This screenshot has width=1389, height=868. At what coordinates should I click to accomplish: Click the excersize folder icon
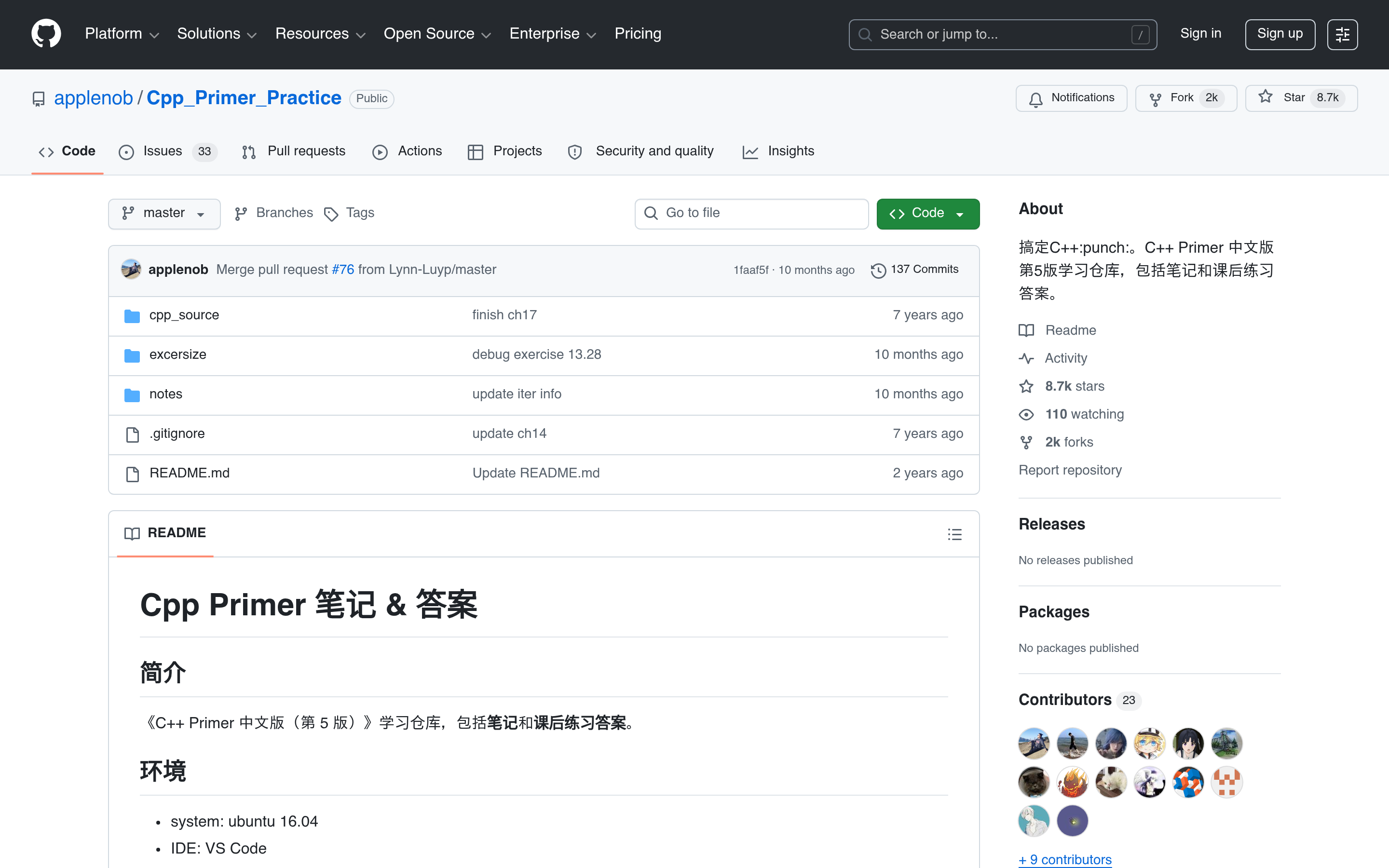pos(132,355)
